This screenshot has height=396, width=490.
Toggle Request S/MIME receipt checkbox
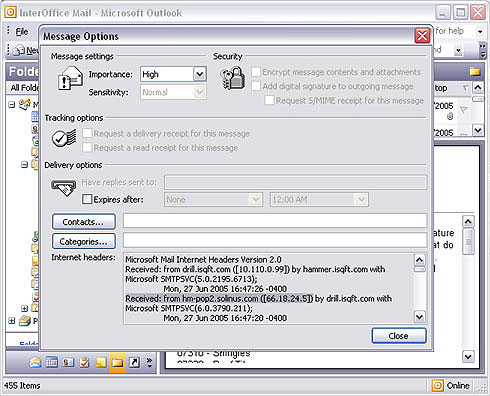coord(269,100)
